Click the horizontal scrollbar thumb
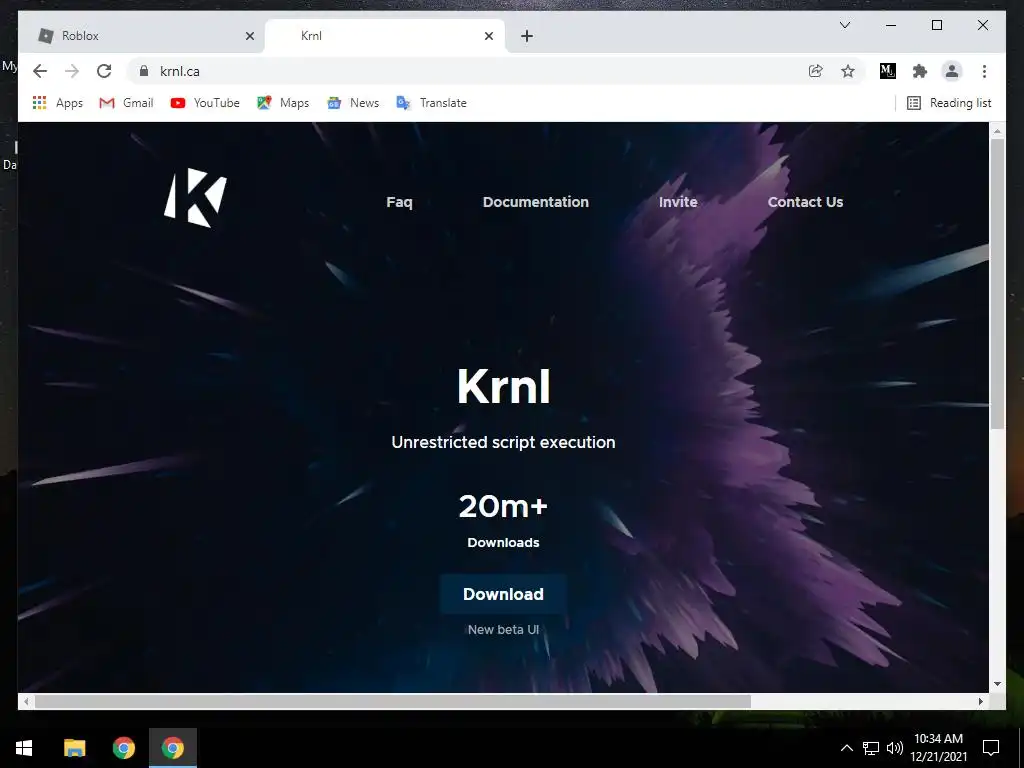This screenshot has height=768, width=1024. click(x=392, y=701)
